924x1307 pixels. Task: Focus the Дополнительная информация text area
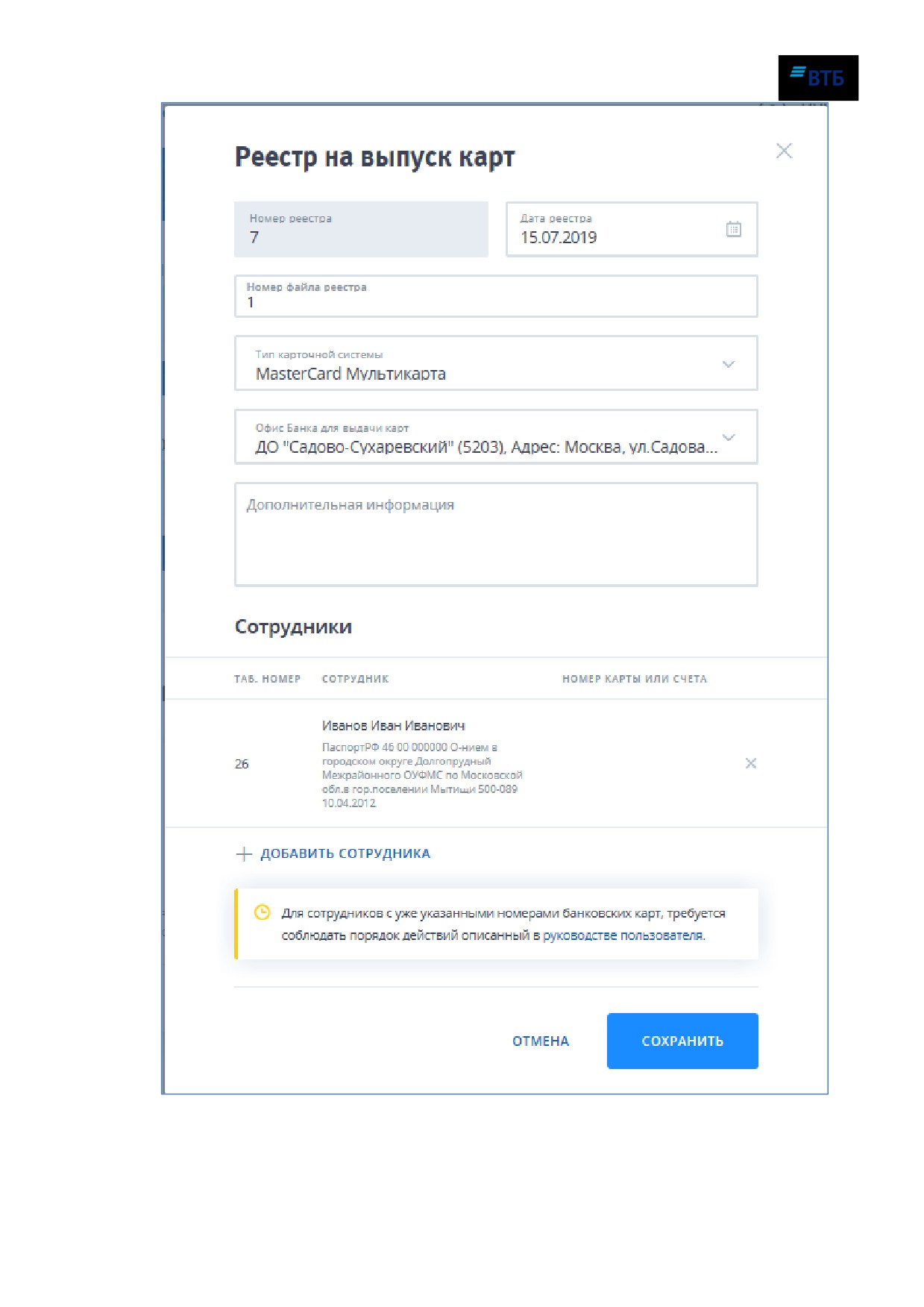point(496,534)
